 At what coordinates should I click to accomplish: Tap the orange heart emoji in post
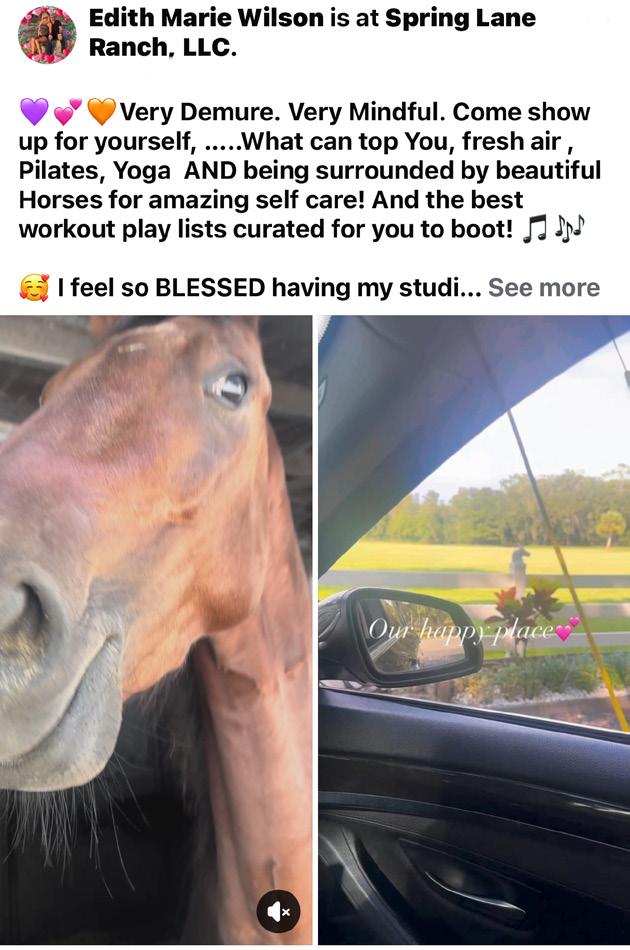click(x=101, y=111)
